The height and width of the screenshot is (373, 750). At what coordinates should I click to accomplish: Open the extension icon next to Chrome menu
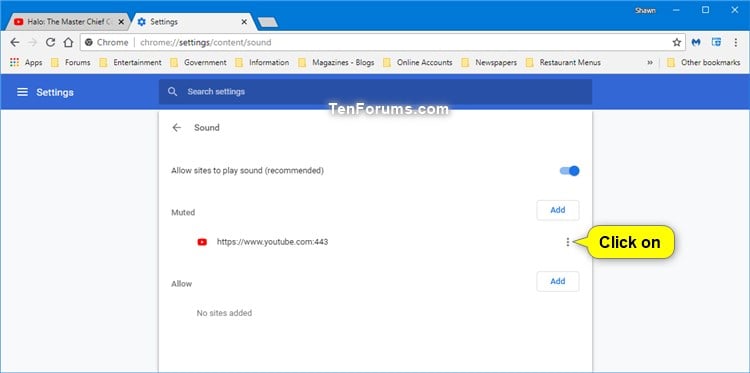pos(716,42)
